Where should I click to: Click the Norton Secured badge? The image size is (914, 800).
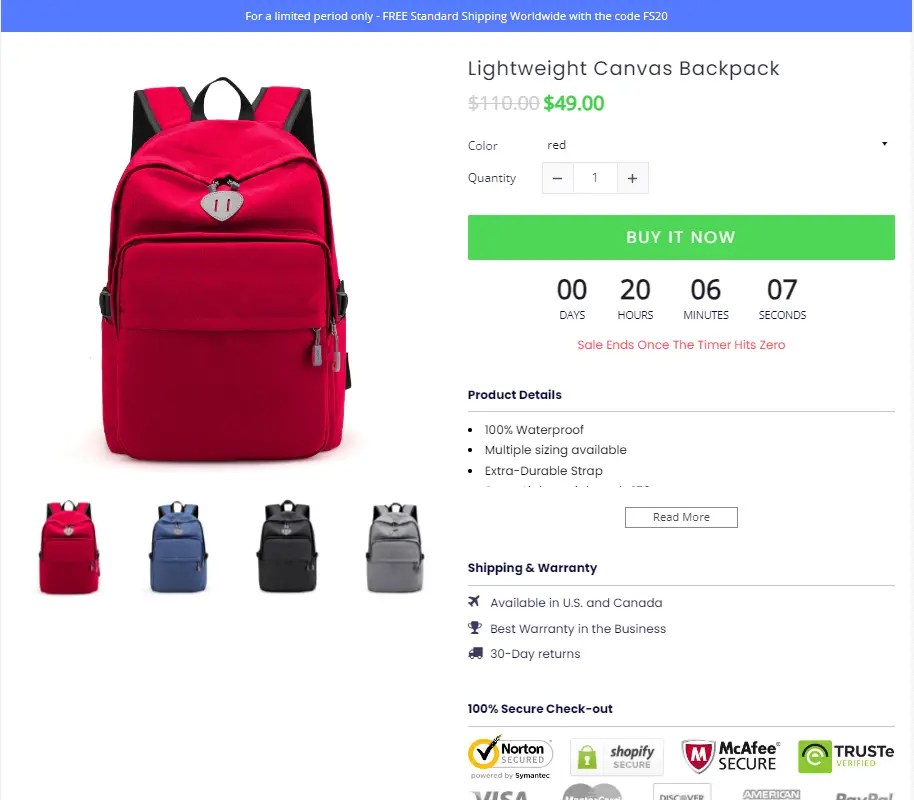click(x=510, y=757)
